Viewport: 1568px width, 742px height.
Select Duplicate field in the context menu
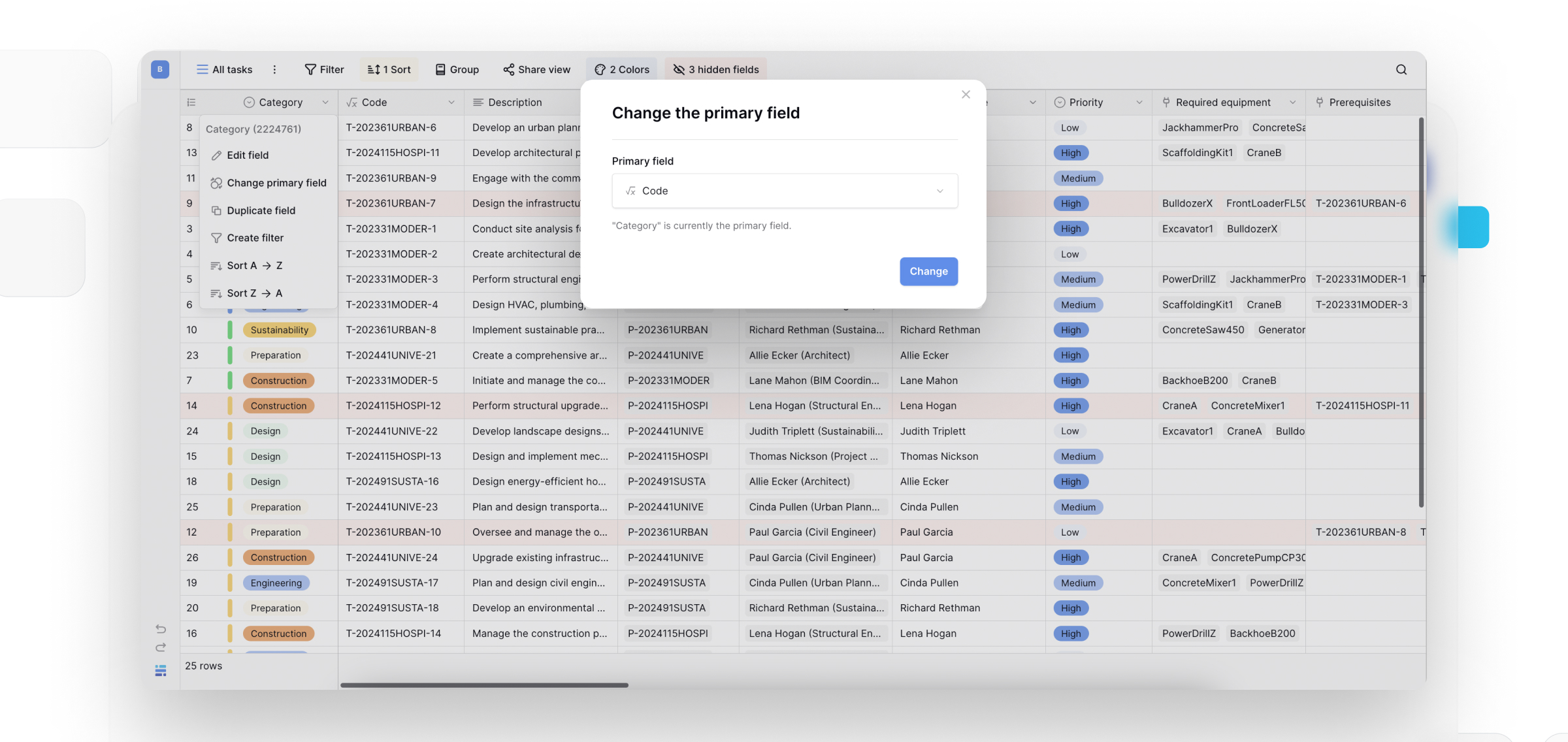(x=261, y=210)
